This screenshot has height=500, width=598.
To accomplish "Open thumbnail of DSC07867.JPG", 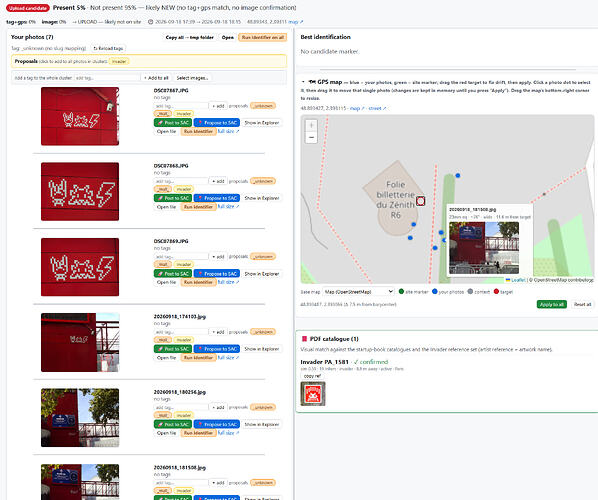I will pos(80,116).
